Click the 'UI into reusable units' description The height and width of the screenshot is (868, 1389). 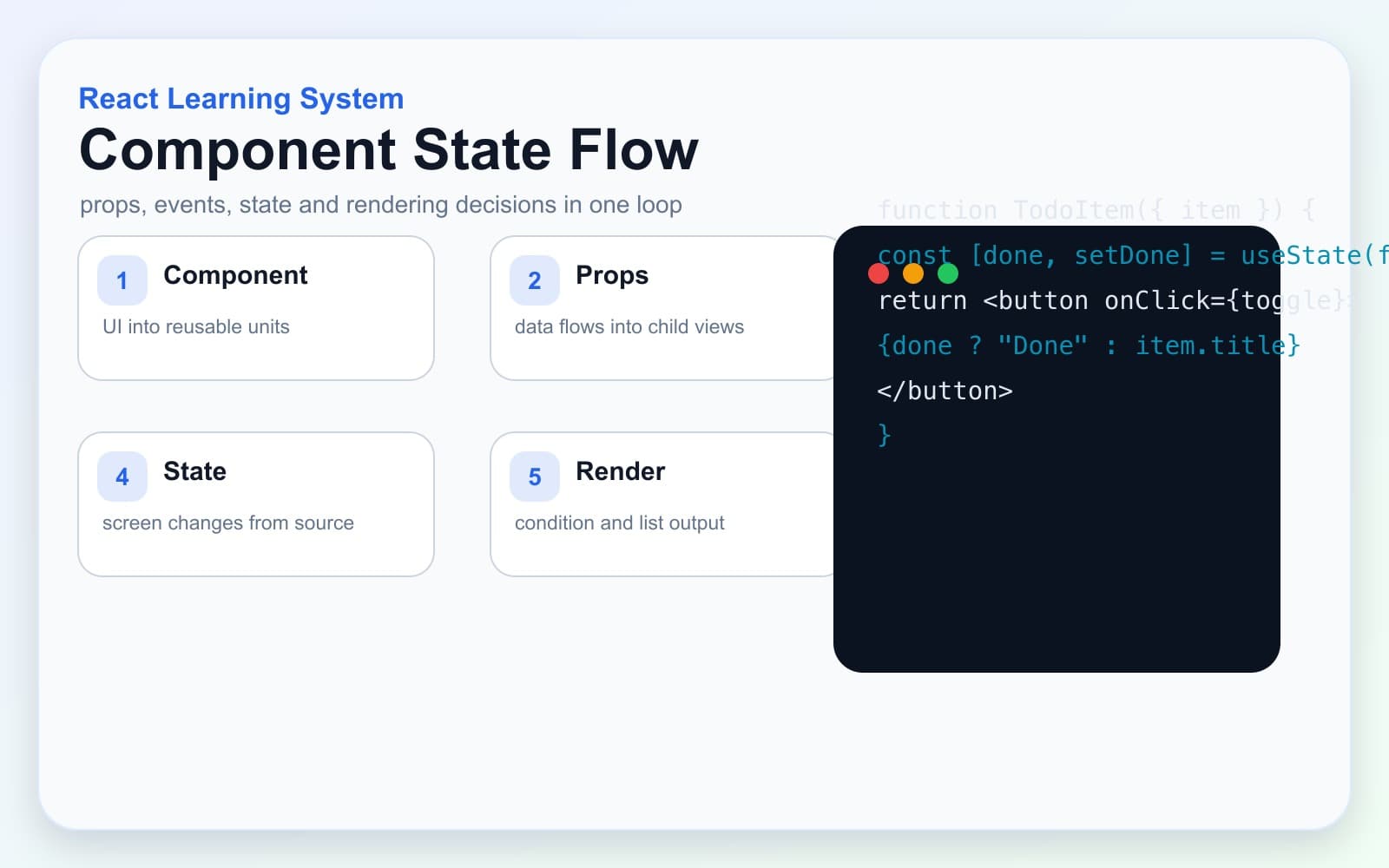tap(196, 326)
